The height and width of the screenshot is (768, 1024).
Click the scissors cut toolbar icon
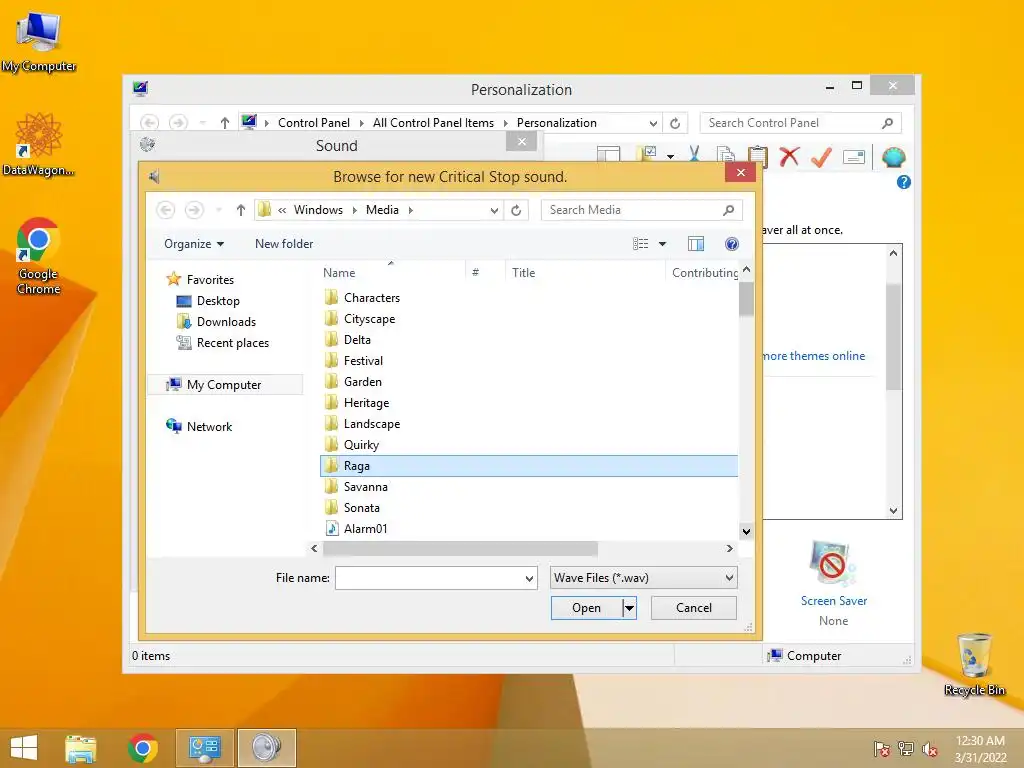pos(694,155)
